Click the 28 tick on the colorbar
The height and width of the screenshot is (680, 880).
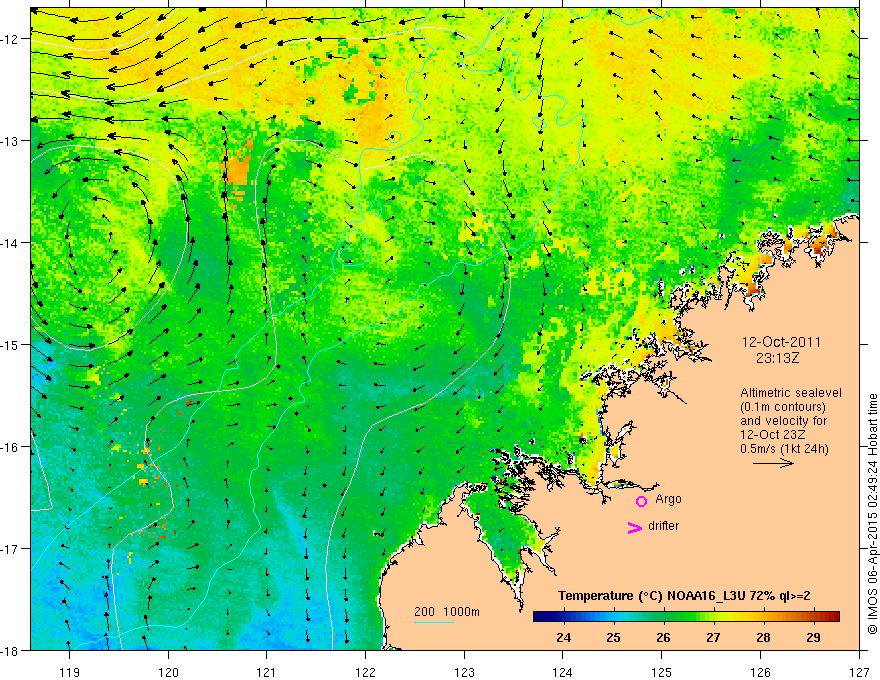point(763,637)
